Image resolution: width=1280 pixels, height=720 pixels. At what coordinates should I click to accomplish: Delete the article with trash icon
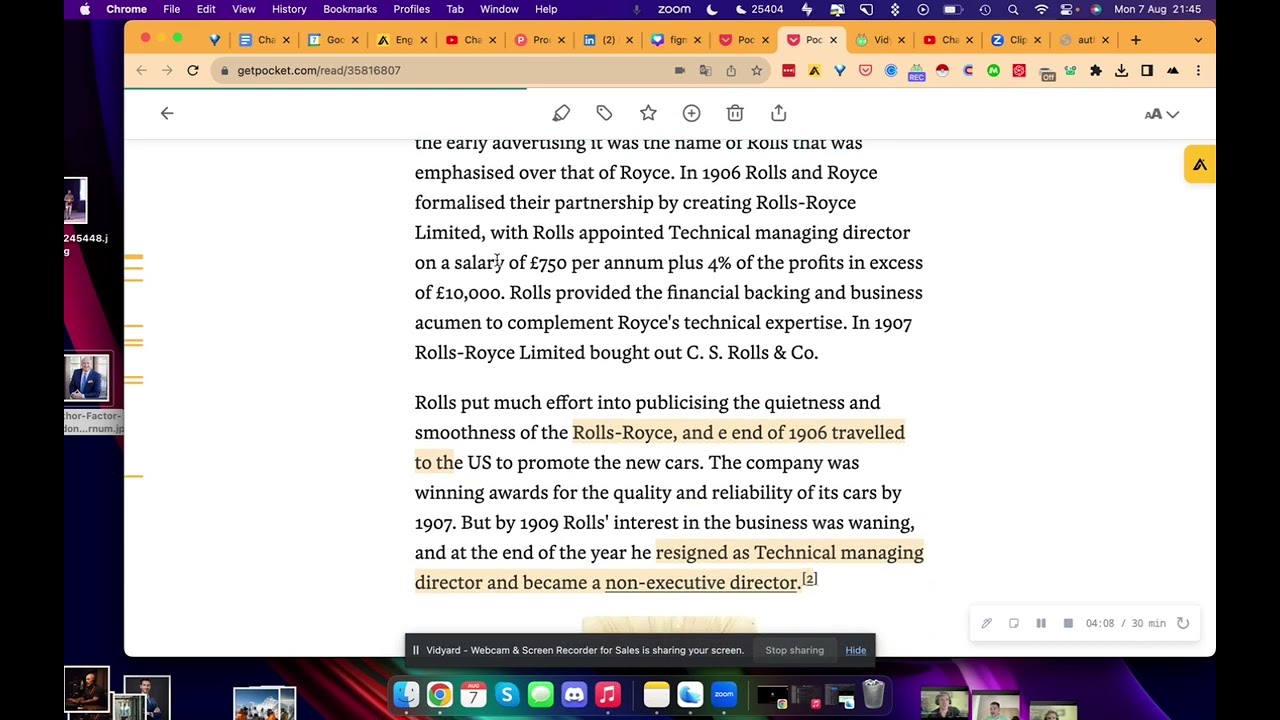pos(735,113)
